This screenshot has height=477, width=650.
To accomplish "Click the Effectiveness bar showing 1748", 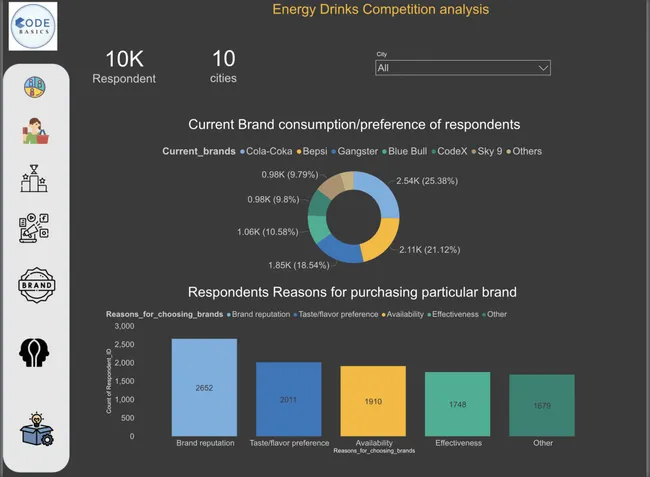I will [x=458, y=404].
